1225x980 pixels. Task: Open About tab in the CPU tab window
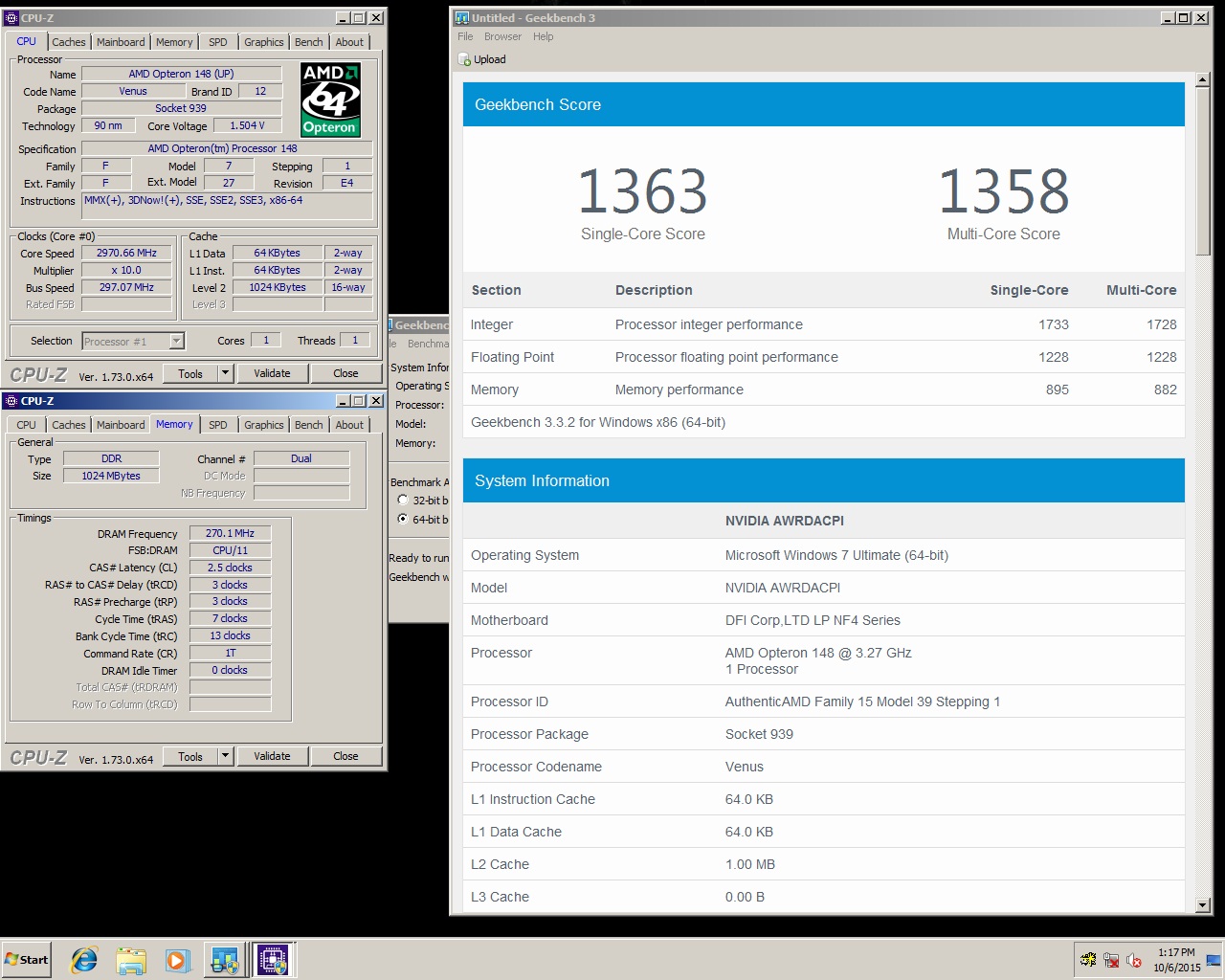tap(349, 42)
